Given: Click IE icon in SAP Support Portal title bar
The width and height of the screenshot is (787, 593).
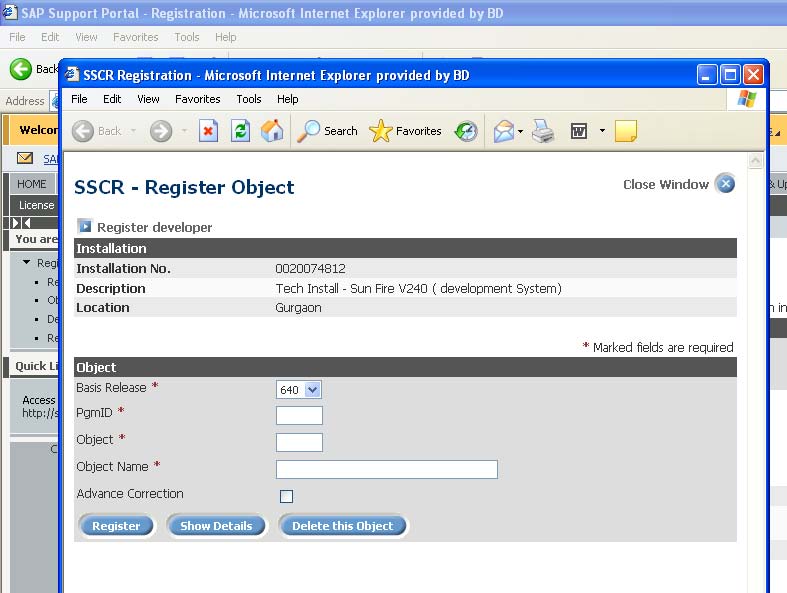Looking at the screenshot, I should [10, 13].
